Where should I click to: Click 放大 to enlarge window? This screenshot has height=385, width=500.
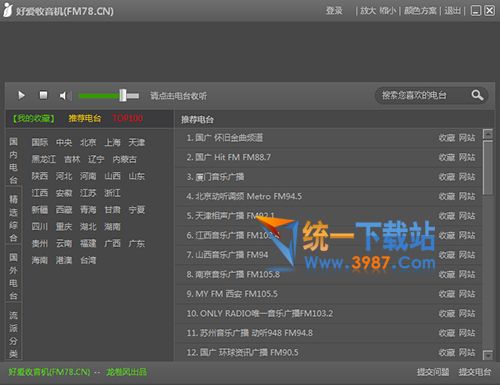pyautogui.click(x=368, y=11)
